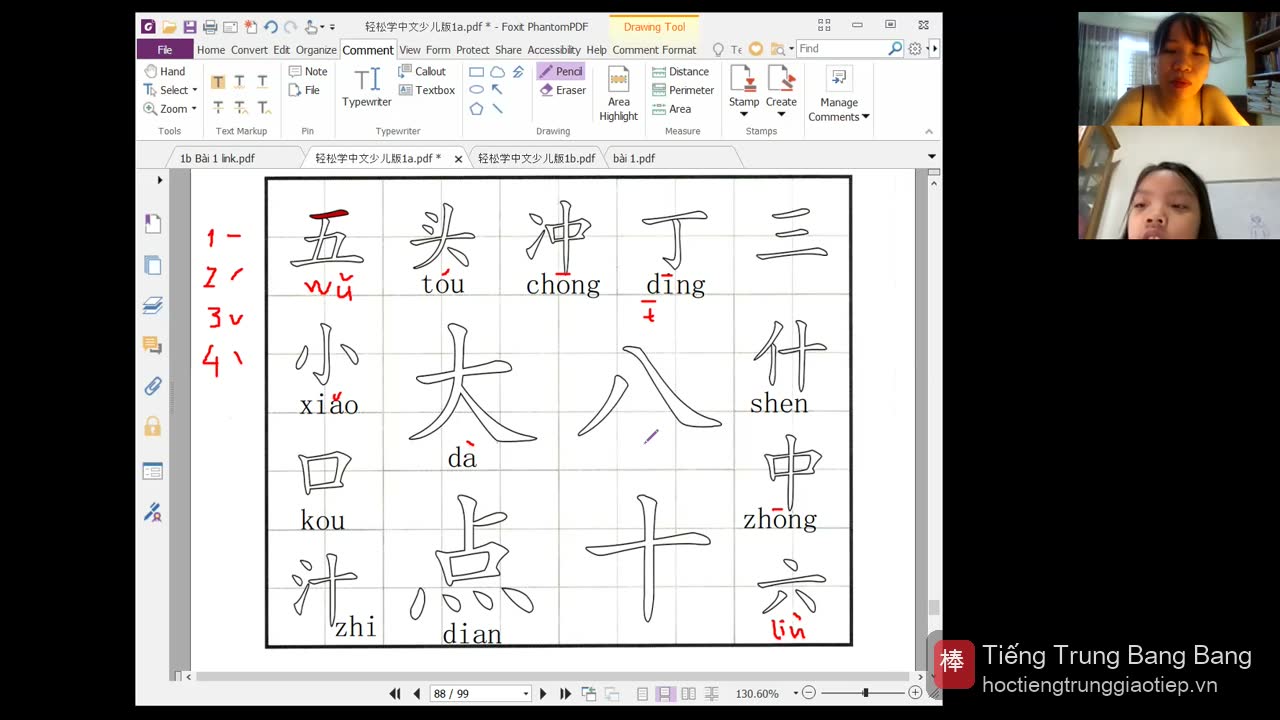Pick the Cloud shape tool
Viewport: 1280px width, 720px height.
pos(497,72)
